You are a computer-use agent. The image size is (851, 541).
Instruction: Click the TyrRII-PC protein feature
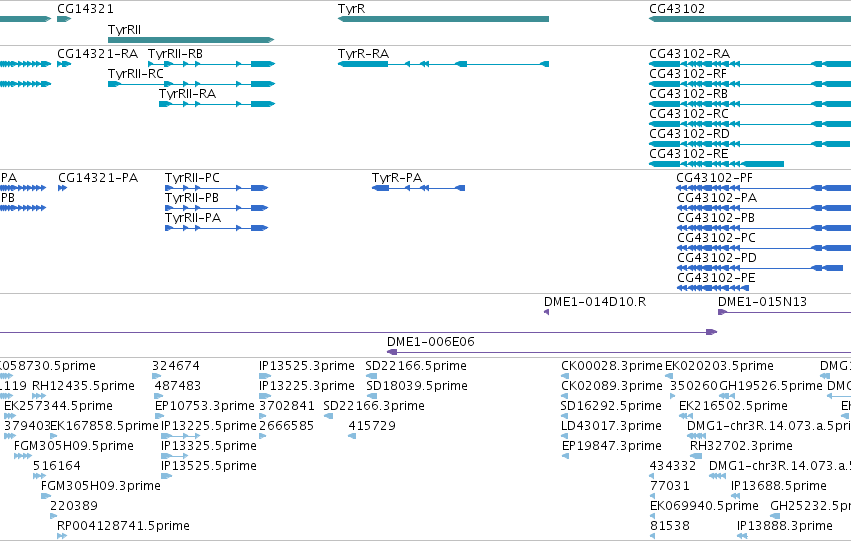pyautogui.click(x=217, y=188)
